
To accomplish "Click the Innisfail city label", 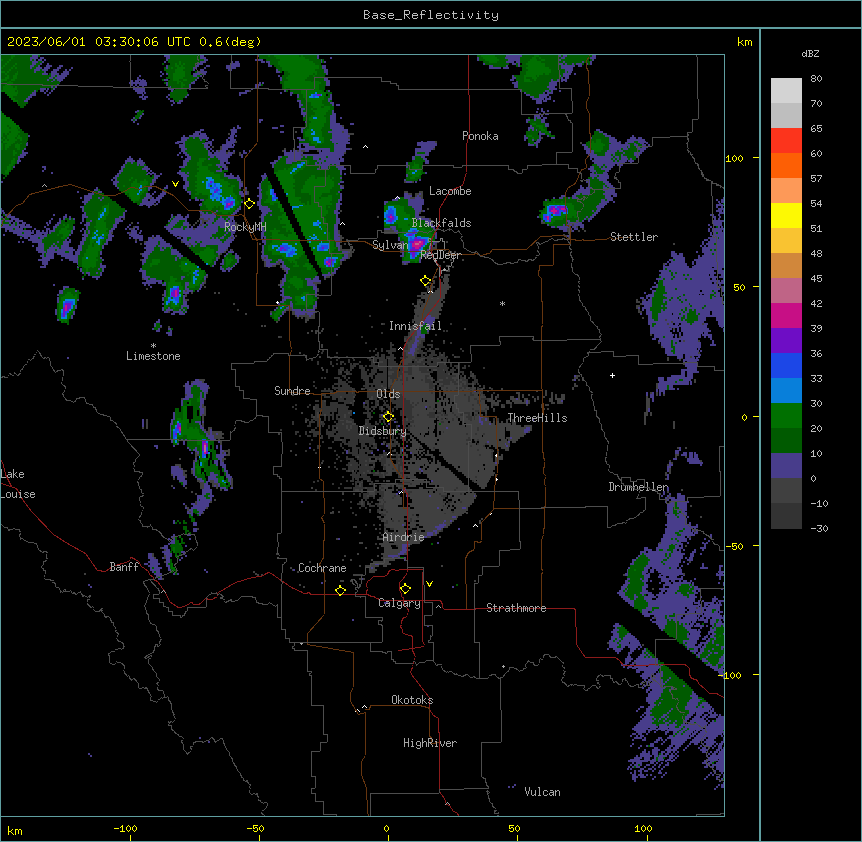I will point(415,326).
